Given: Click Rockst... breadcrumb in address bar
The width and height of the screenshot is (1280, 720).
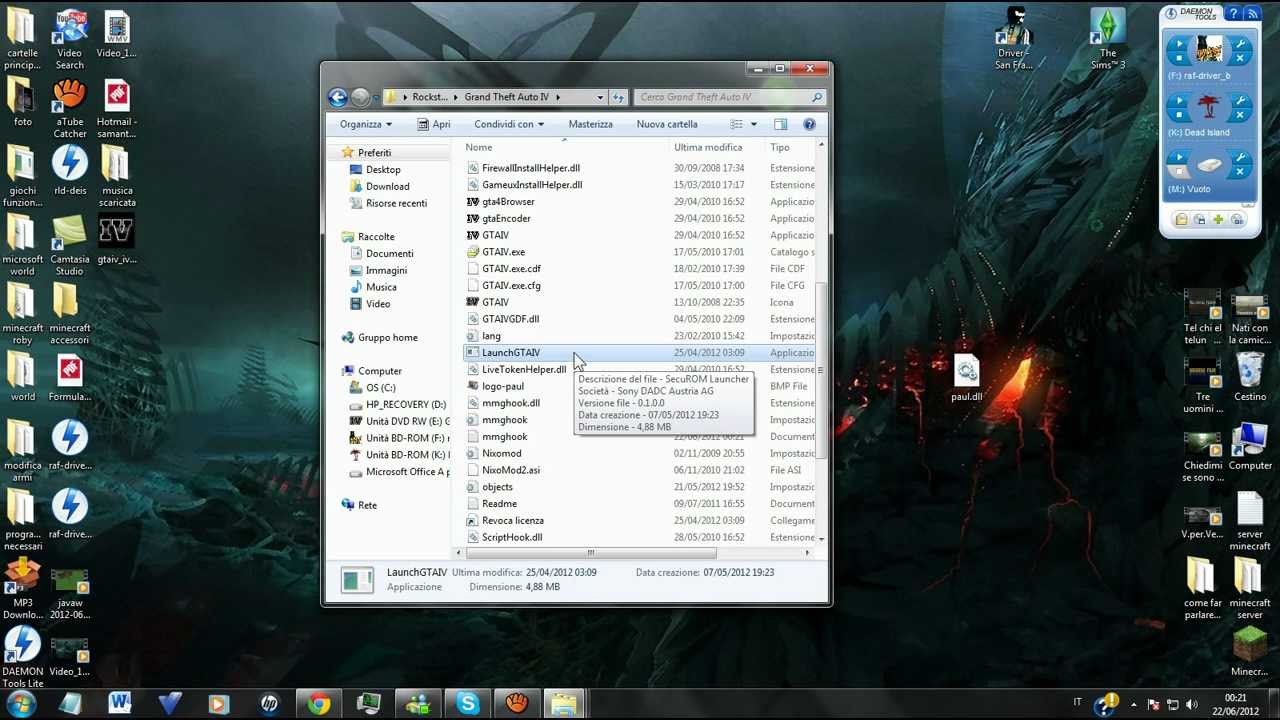Looking at the screenshot, I should point(430,97).
